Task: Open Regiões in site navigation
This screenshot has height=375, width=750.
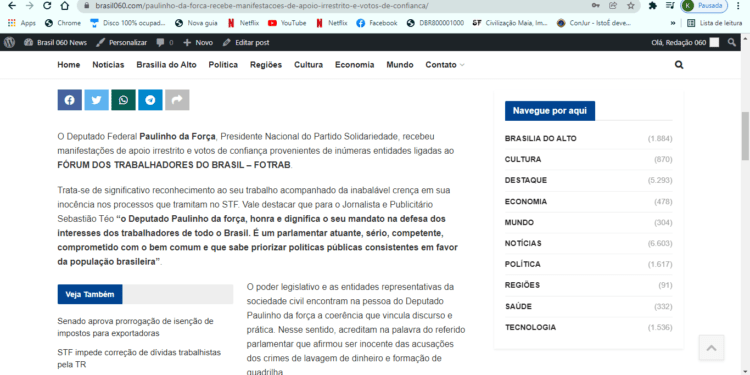Action: [x=266, y=65]
